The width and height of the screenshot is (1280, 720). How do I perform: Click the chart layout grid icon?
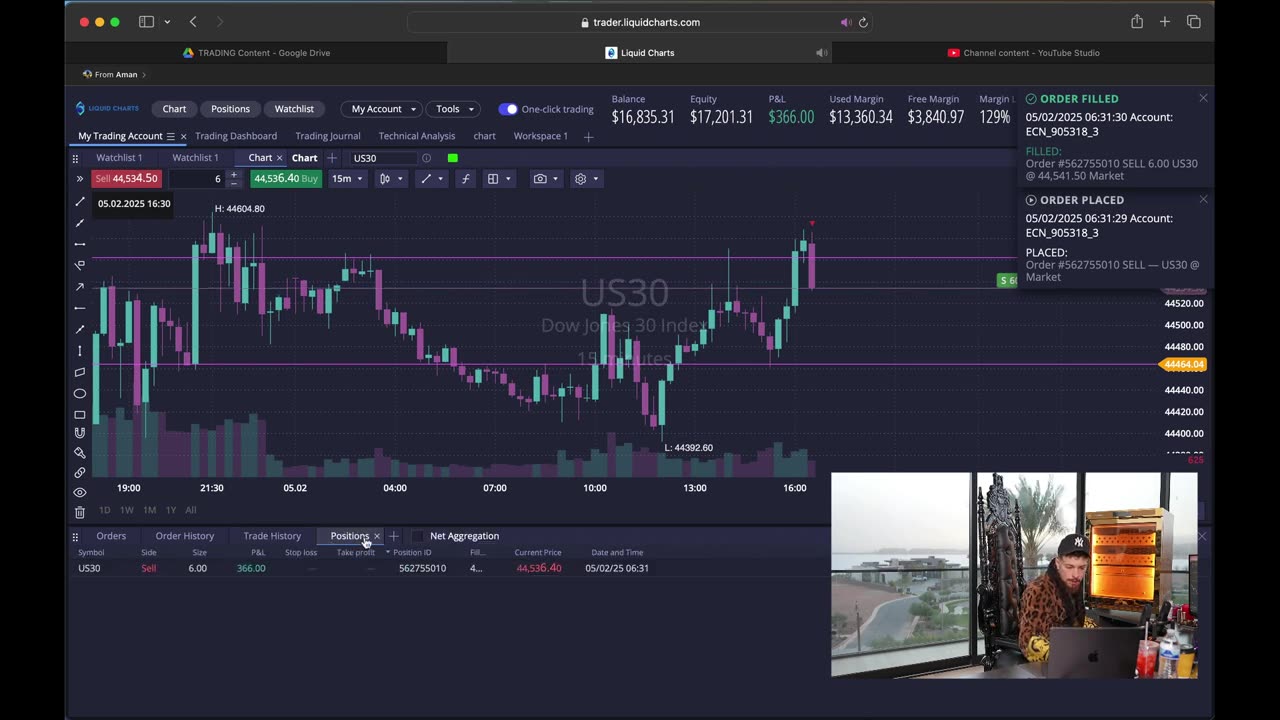pos(492,179)
